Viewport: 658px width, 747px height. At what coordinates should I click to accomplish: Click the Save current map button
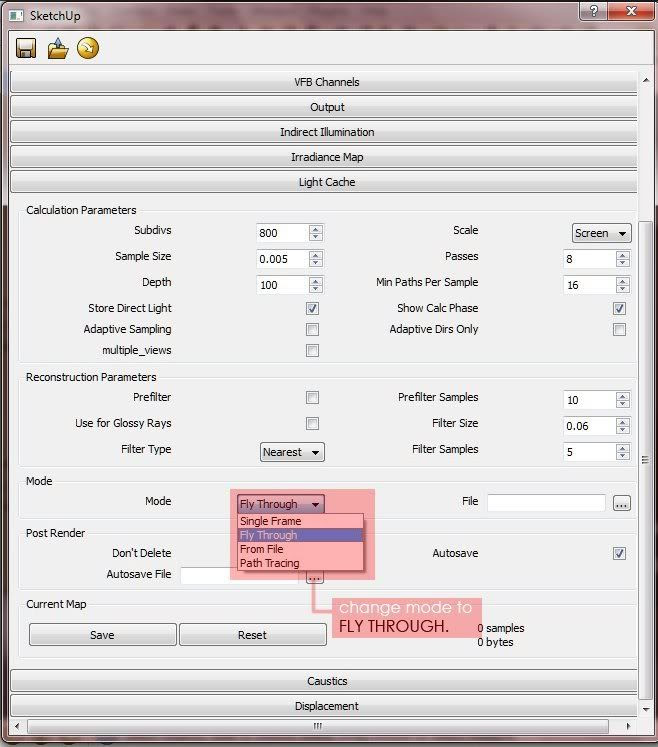pyautogui.click(x=102, y=635)
